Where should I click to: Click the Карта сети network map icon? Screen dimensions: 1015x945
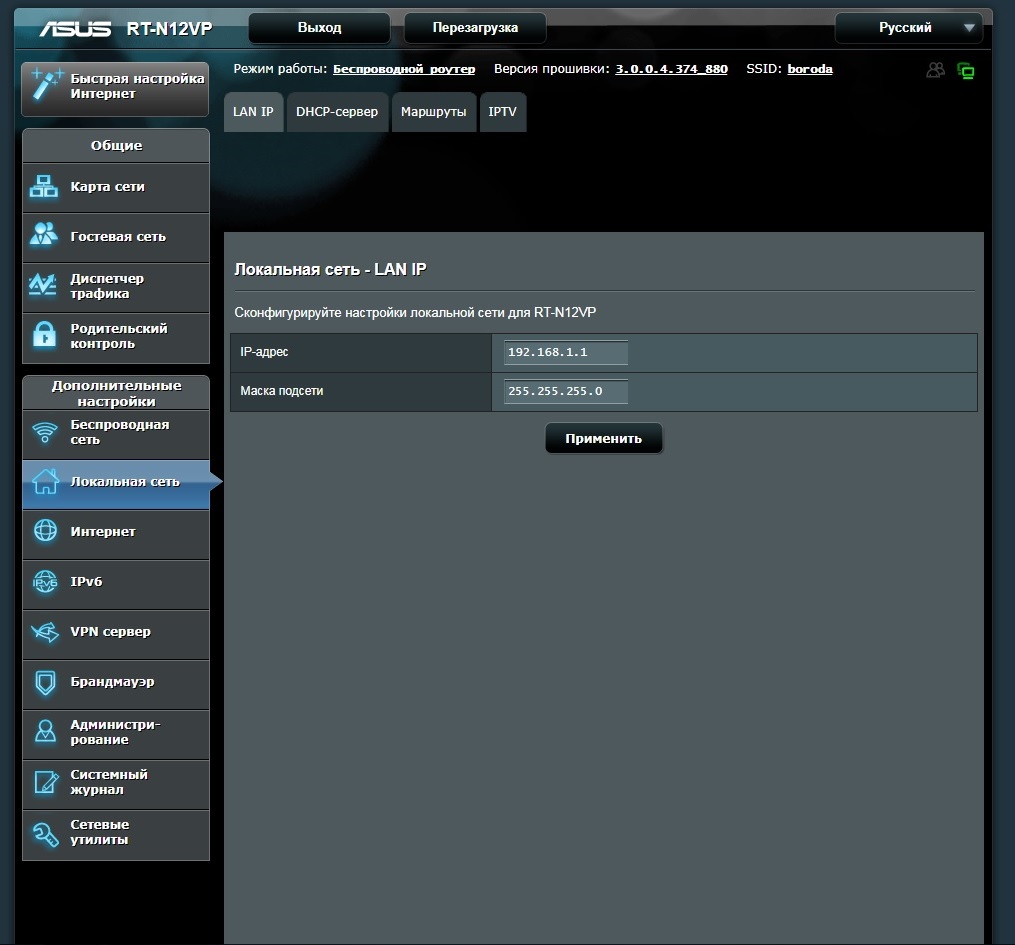tap(44, 187)
